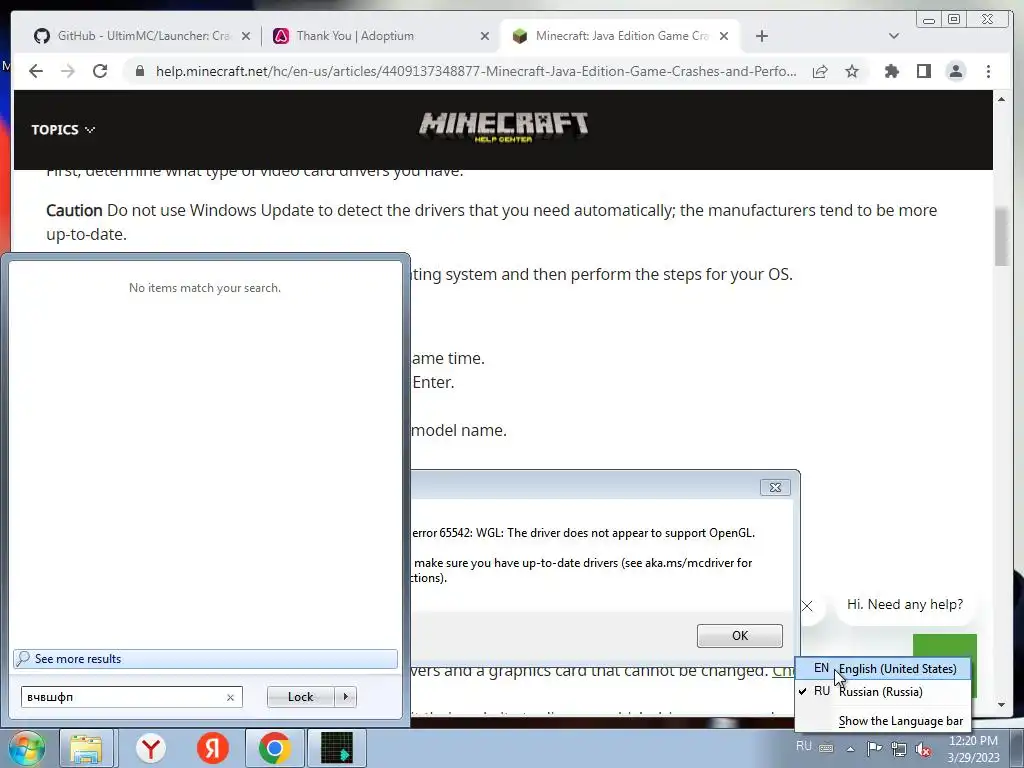Open the network tray icon
Image resolution: width=1024 pixels, height=768 pixels.
click(x=899, y=749)
